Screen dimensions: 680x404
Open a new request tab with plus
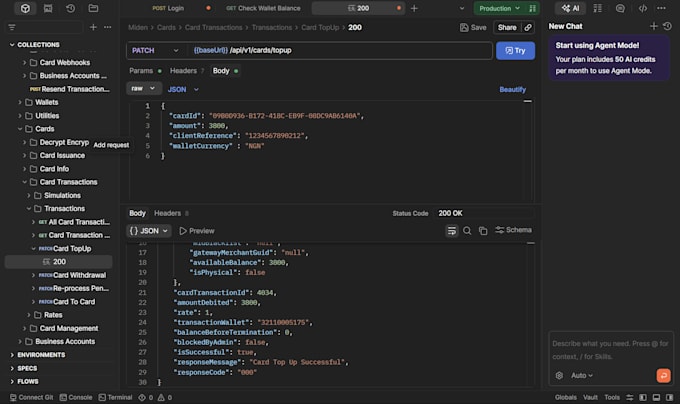coord(414,8)
